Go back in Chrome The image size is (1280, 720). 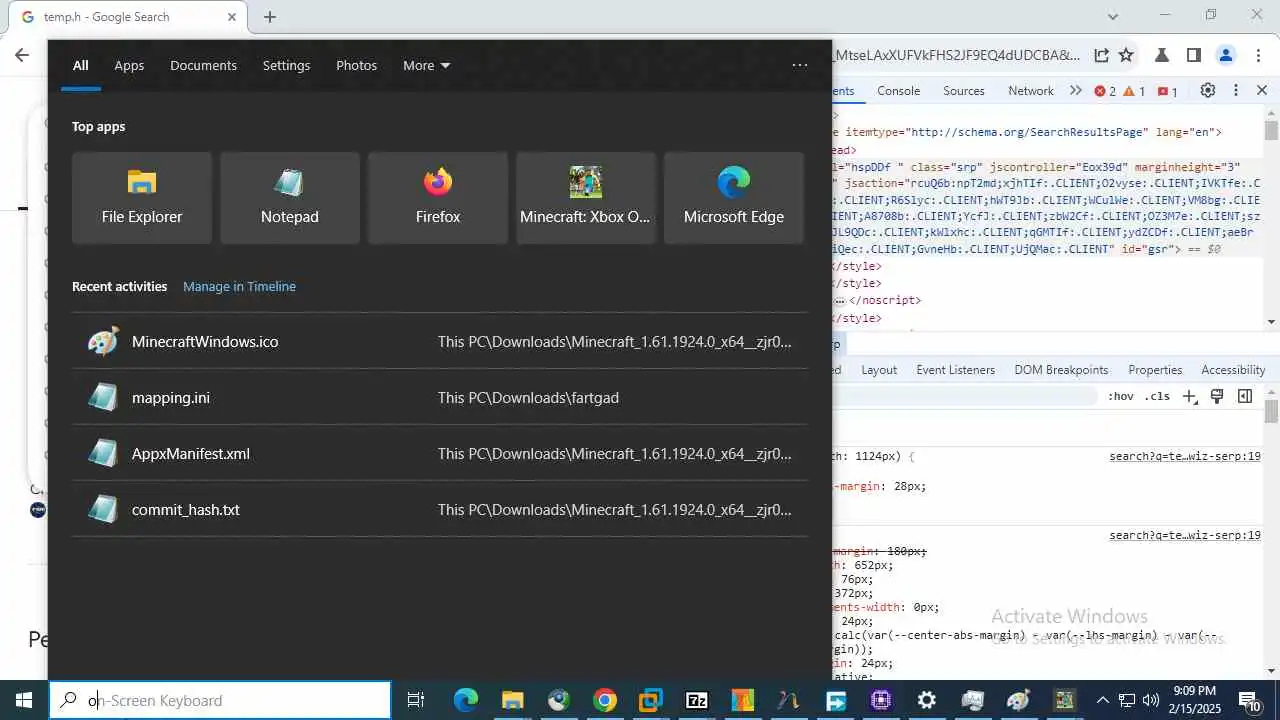tap(22, 55)
